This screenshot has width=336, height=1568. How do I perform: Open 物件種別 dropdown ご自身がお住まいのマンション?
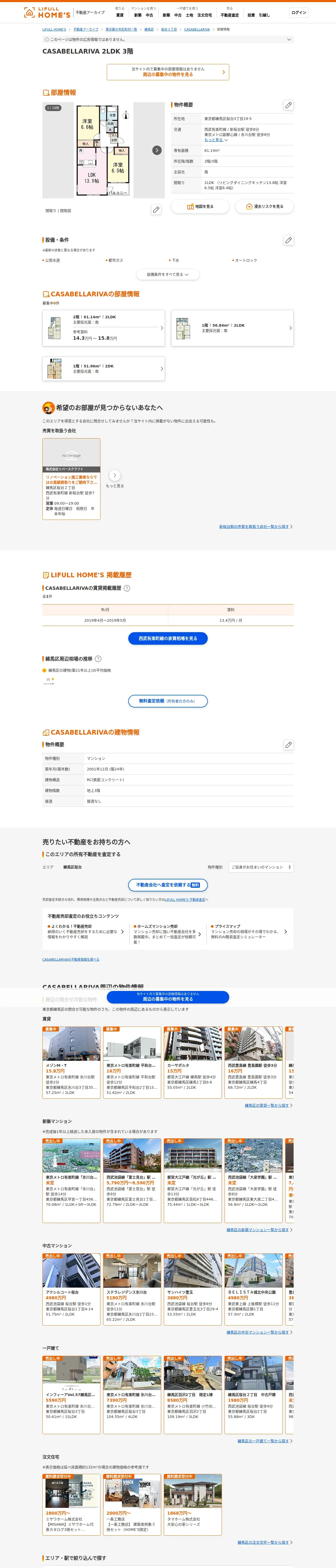pyautogui.click(x=261, y=867)
